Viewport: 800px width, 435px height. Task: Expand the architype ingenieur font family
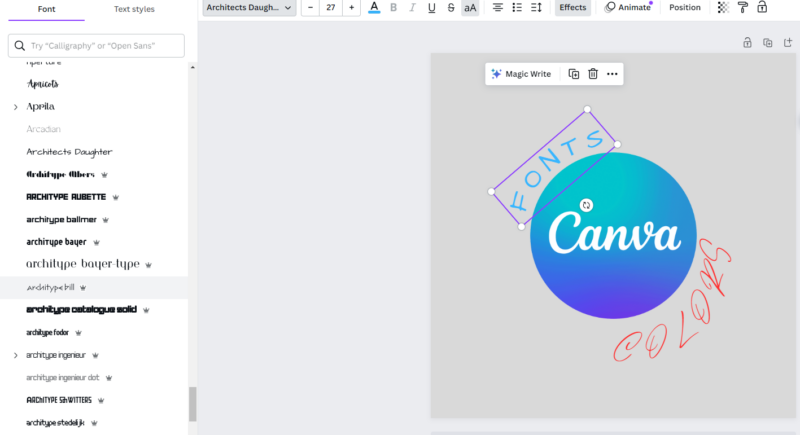tap(15, 355)
